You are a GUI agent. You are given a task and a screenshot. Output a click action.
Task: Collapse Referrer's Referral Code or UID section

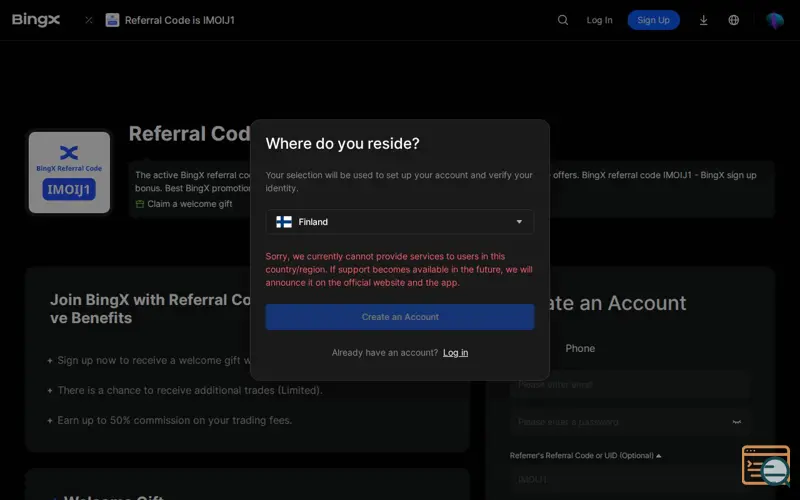tap(585, 456)
